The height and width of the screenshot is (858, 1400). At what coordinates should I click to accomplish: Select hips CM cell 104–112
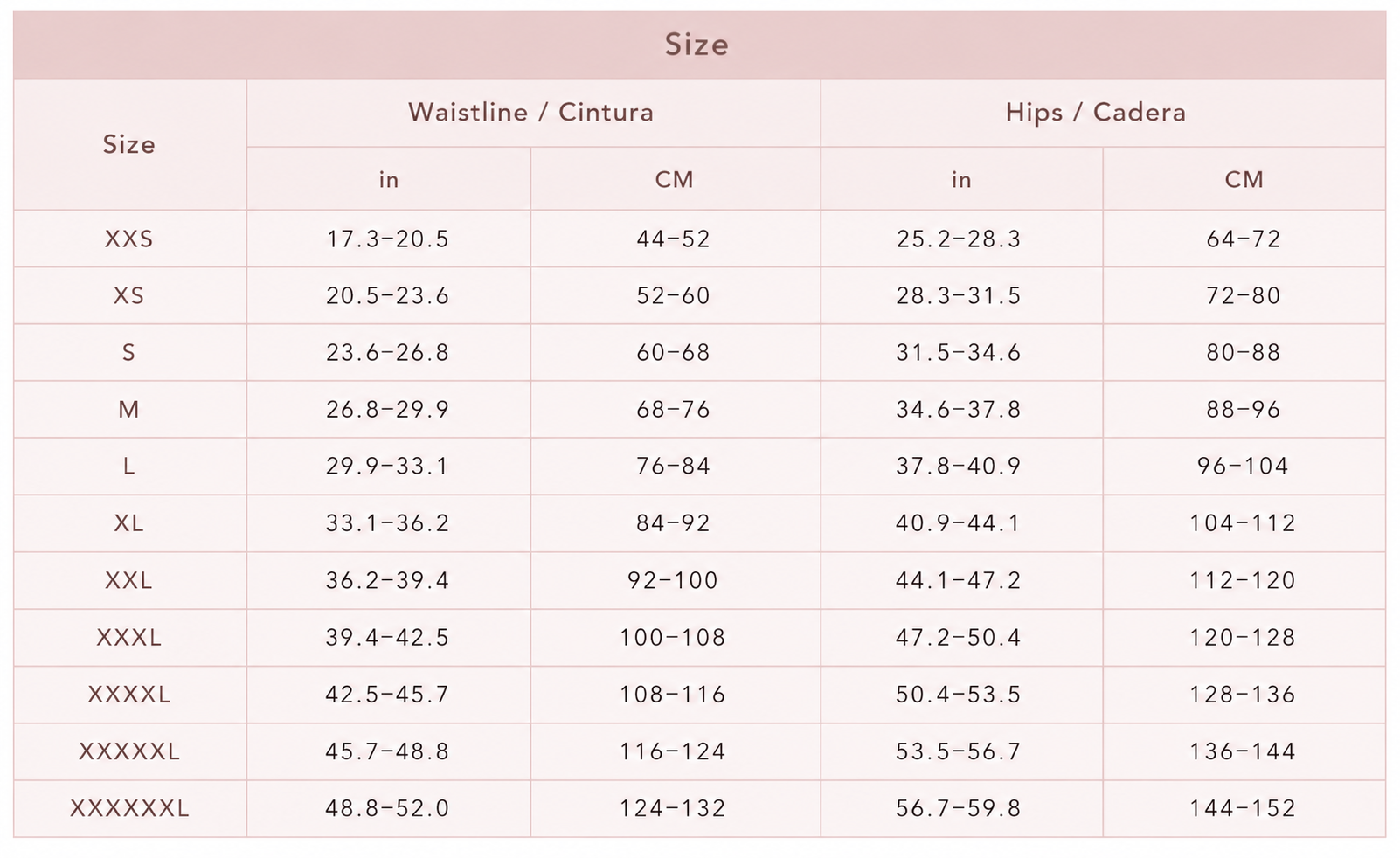coord(1244,523)
